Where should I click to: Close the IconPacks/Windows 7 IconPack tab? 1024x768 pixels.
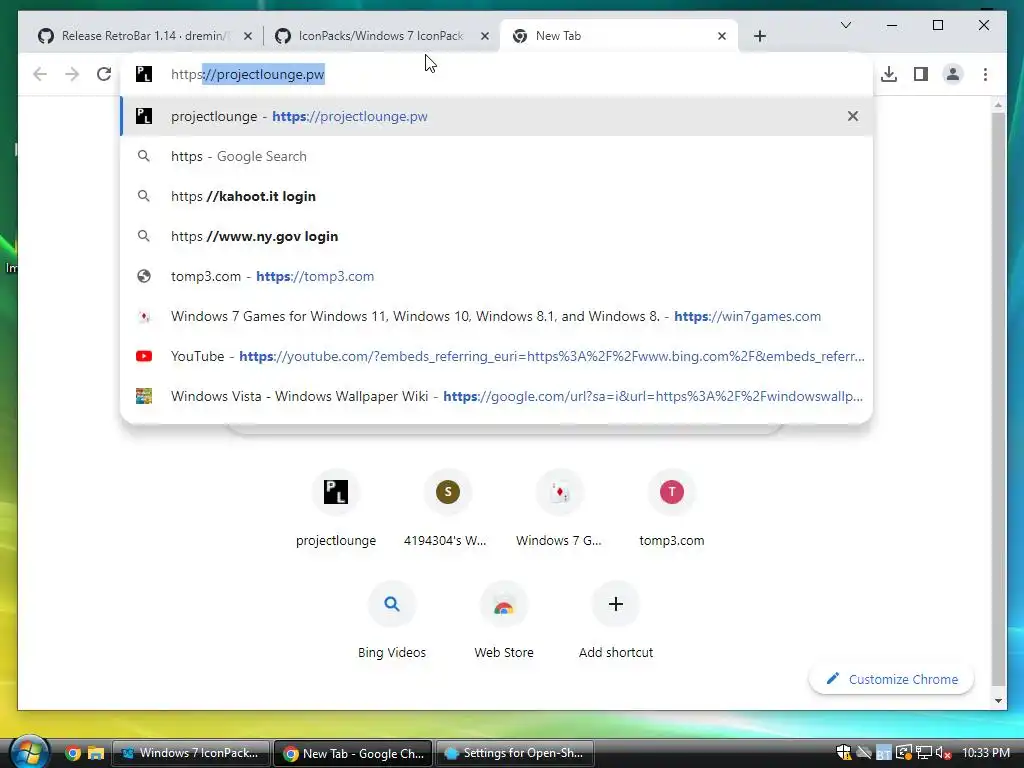pyautogui.click(x=485, y=36)
